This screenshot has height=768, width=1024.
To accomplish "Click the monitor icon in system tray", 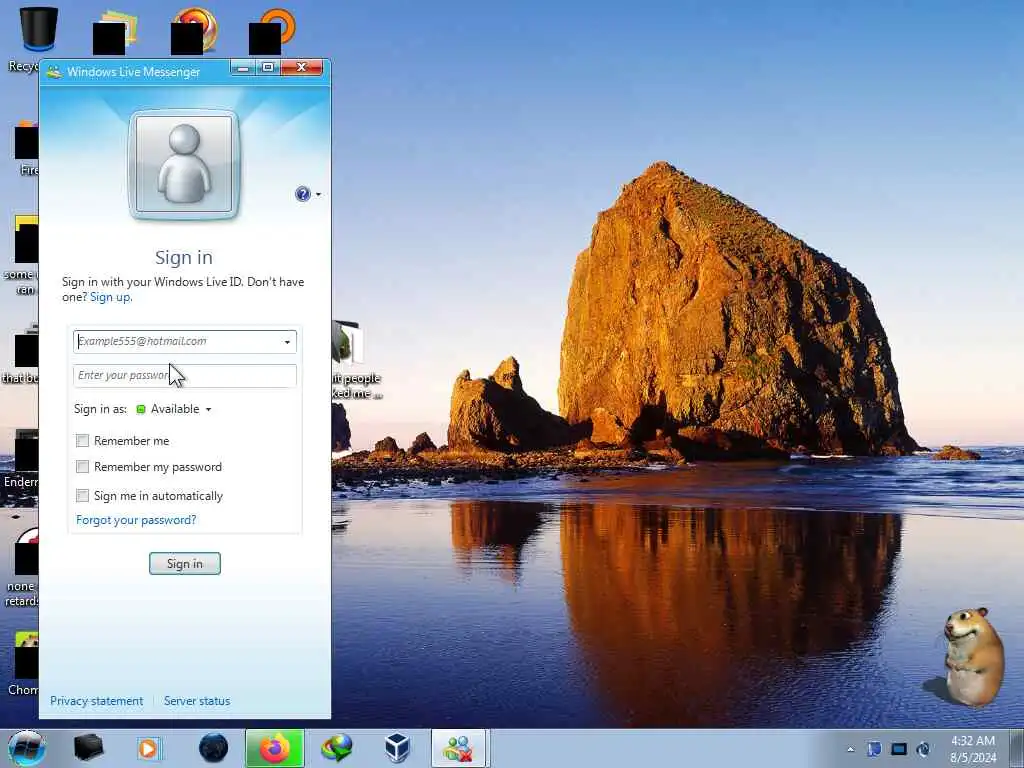I will tap(899, 749).
